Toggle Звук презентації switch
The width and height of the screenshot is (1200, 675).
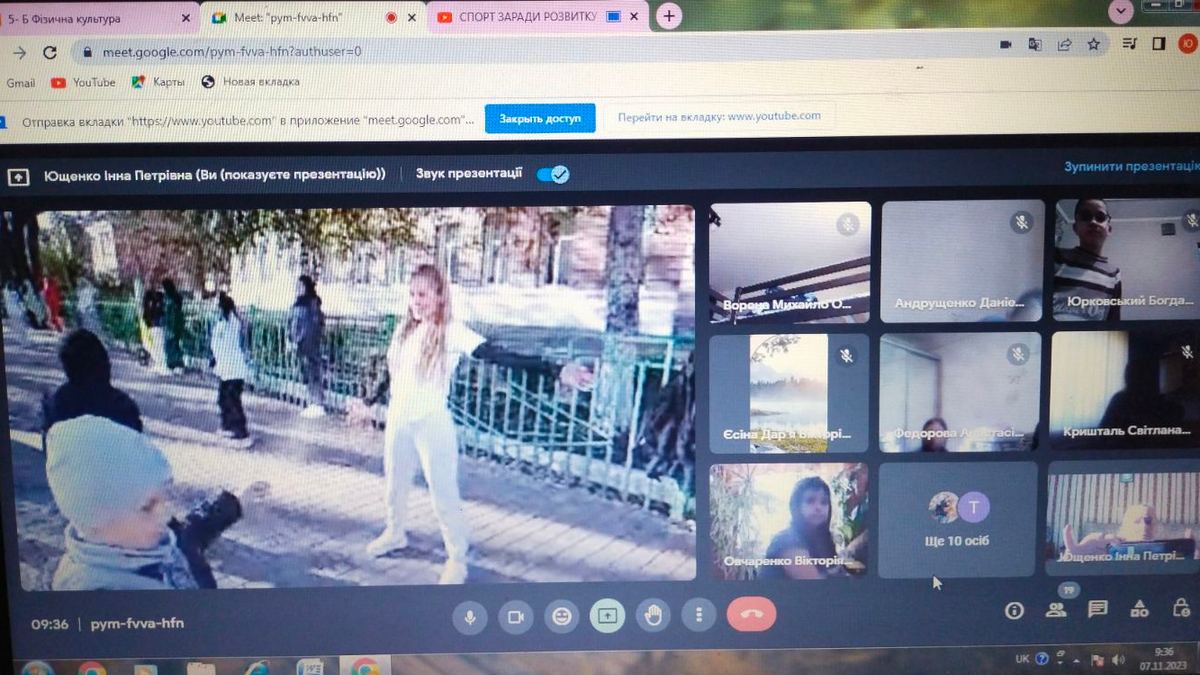point(552,174)
